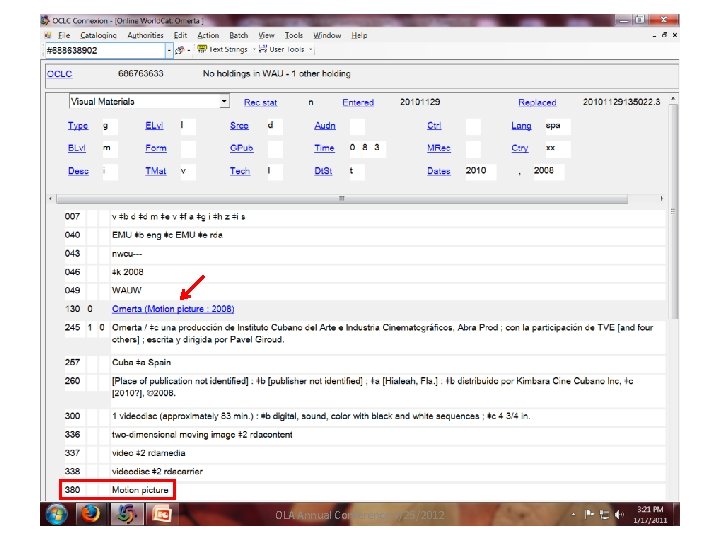Click the 046 field 'ǂk 2008'
The height and width of the screenshot is (540, 720).
(x=128, y=272)
